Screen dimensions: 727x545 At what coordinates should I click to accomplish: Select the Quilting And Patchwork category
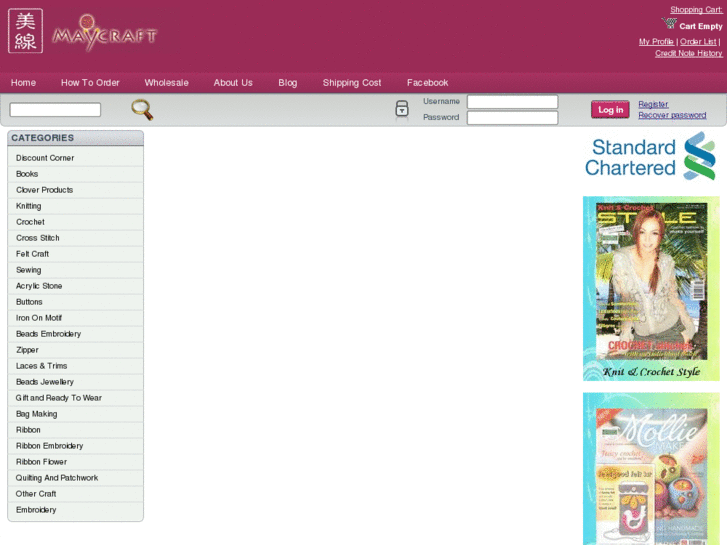(x=76, y=478)
